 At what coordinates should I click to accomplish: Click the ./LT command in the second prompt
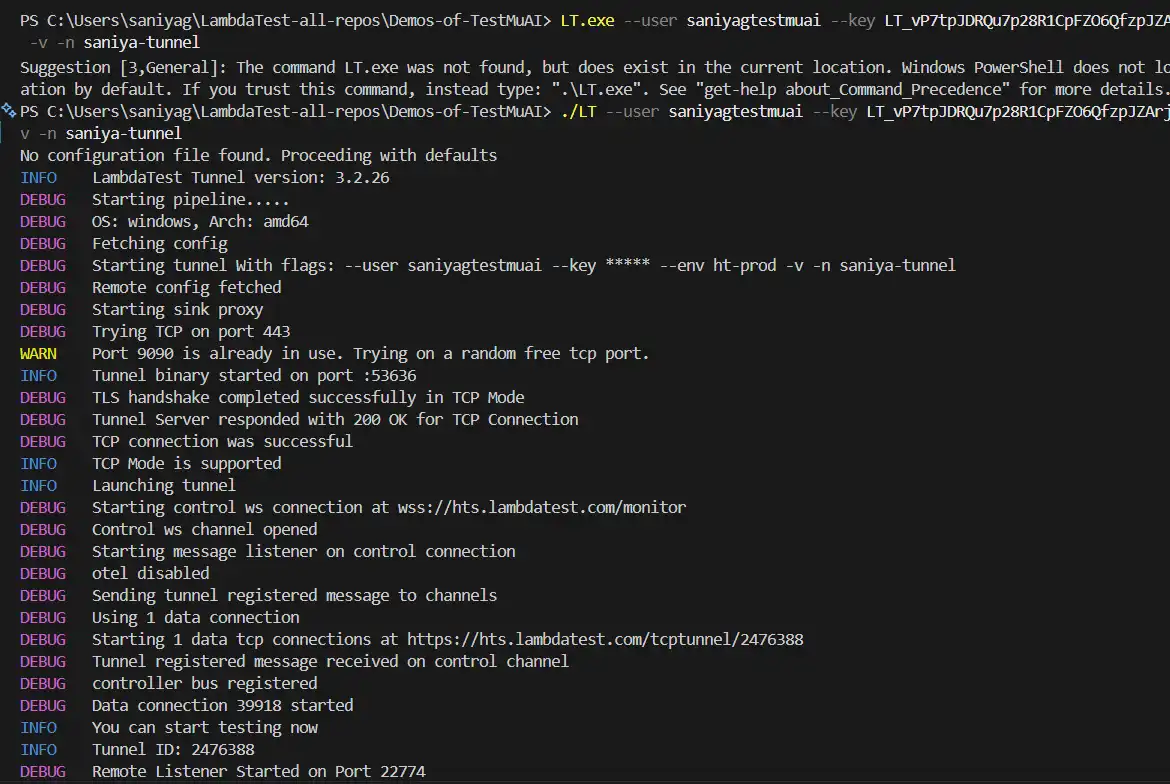point(578,111)
